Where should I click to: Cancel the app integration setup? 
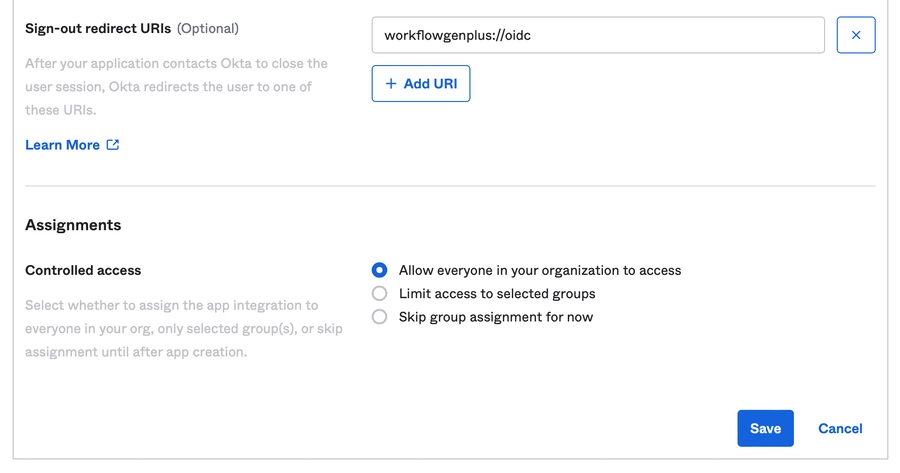point(839,428)
